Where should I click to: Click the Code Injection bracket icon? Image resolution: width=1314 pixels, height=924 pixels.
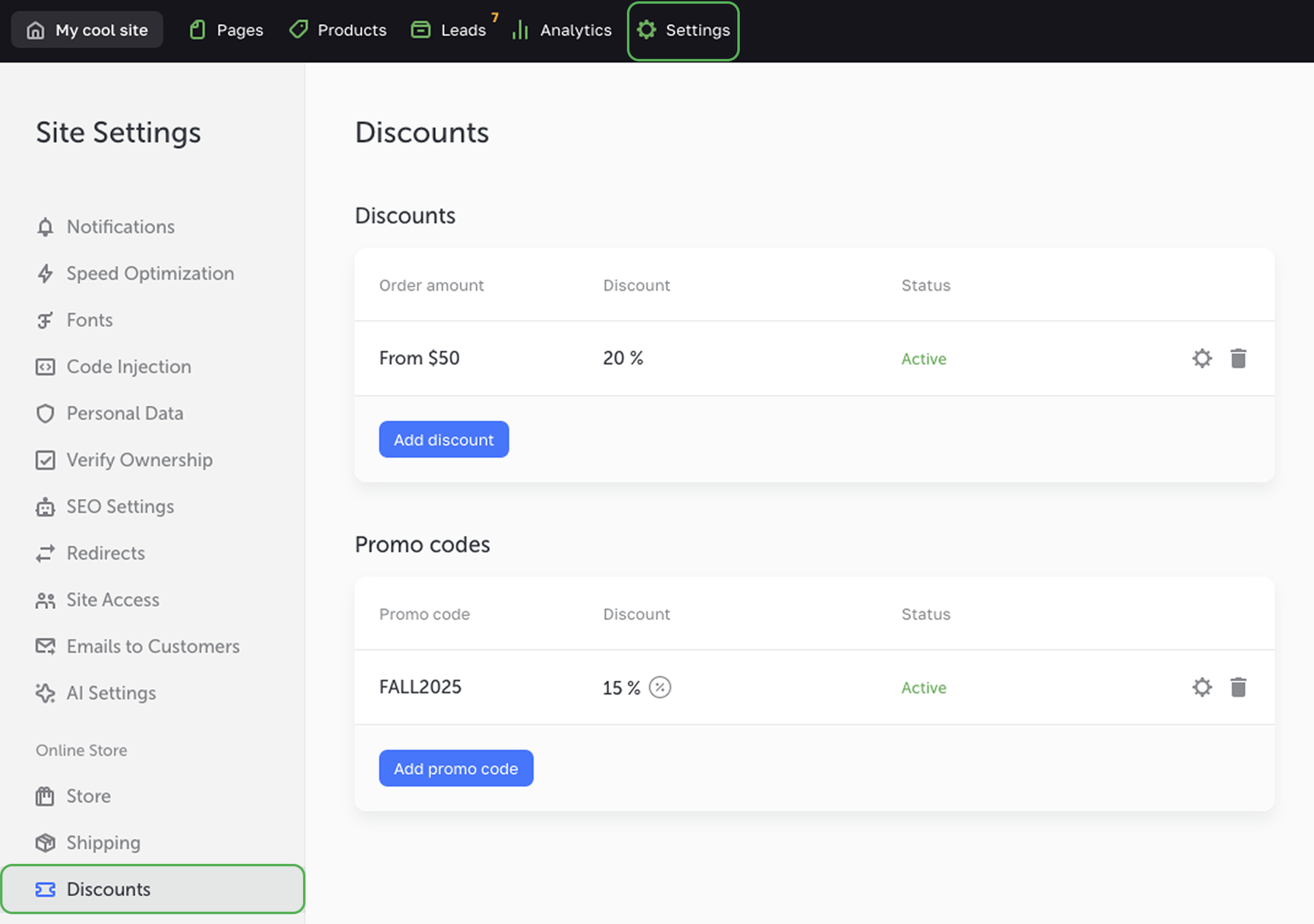point(45,367)
